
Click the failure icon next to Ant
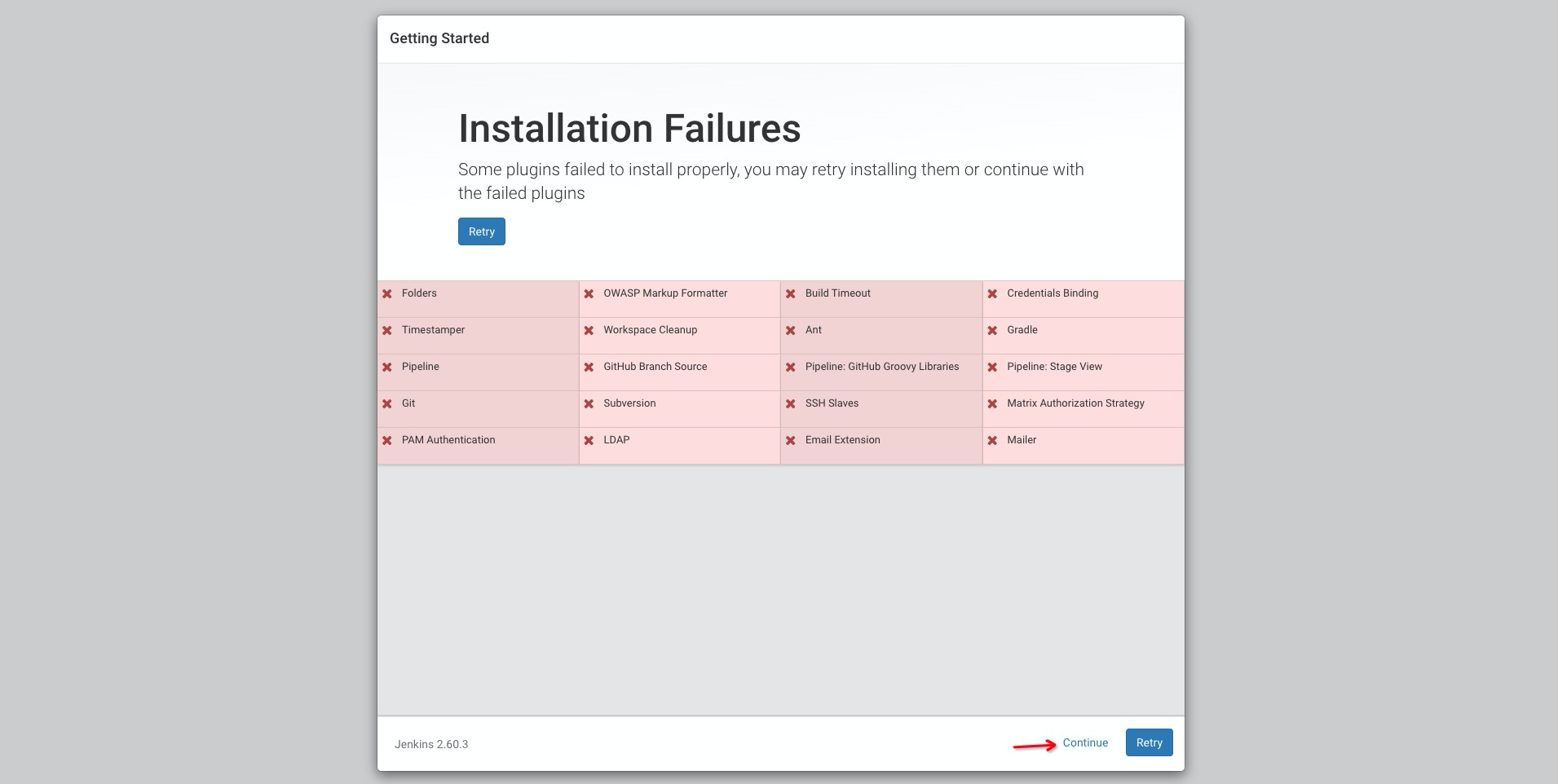[x=790, y=330]
